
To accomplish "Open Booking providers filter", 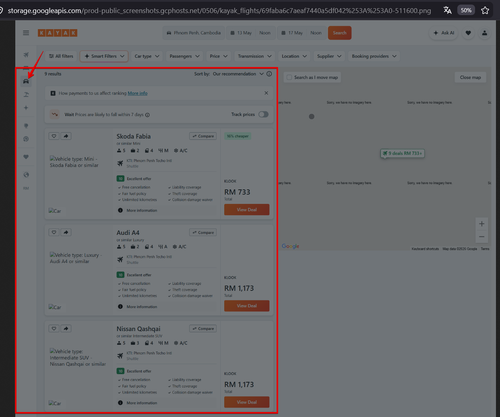I will 374,56.
